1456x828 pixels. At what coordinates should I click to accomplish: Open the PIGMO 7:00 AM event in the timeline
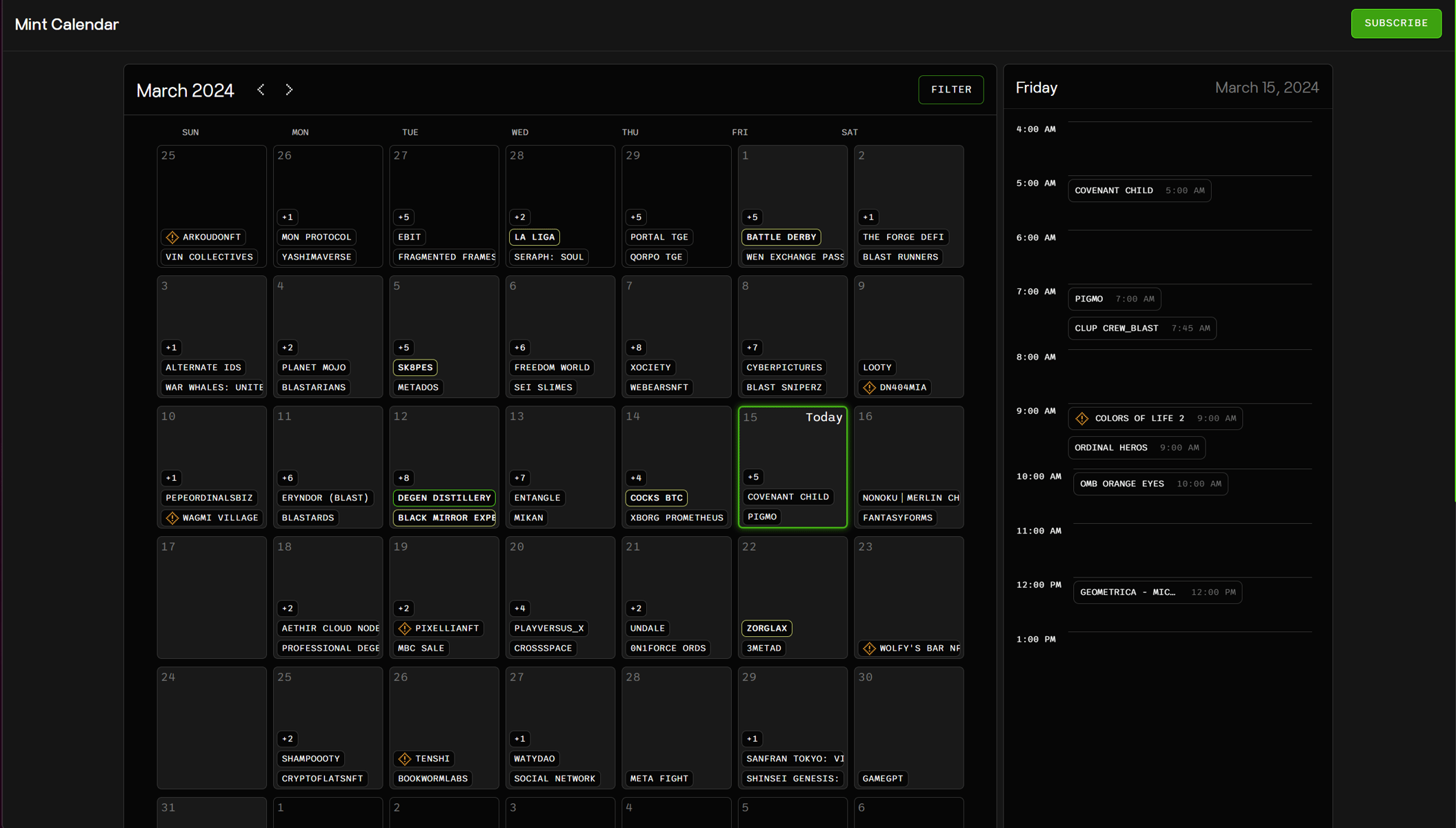[1114, 299]
